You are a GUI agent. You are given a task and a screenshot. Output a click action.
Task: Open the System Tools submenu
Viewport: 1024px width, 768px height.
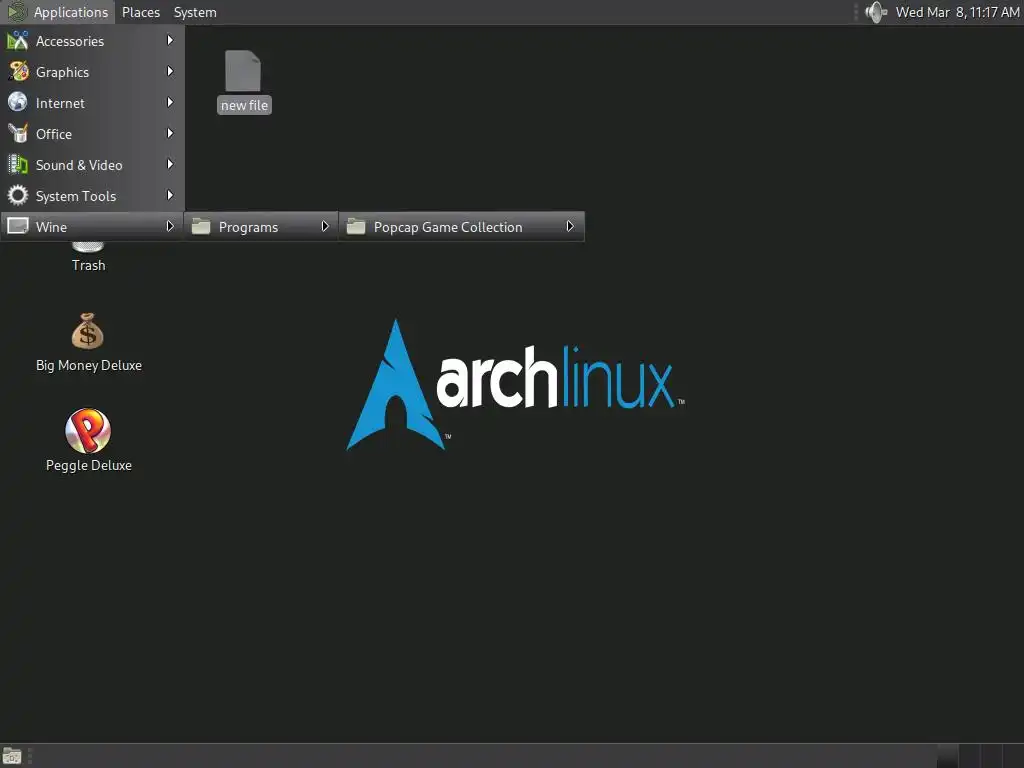(92, 196)
